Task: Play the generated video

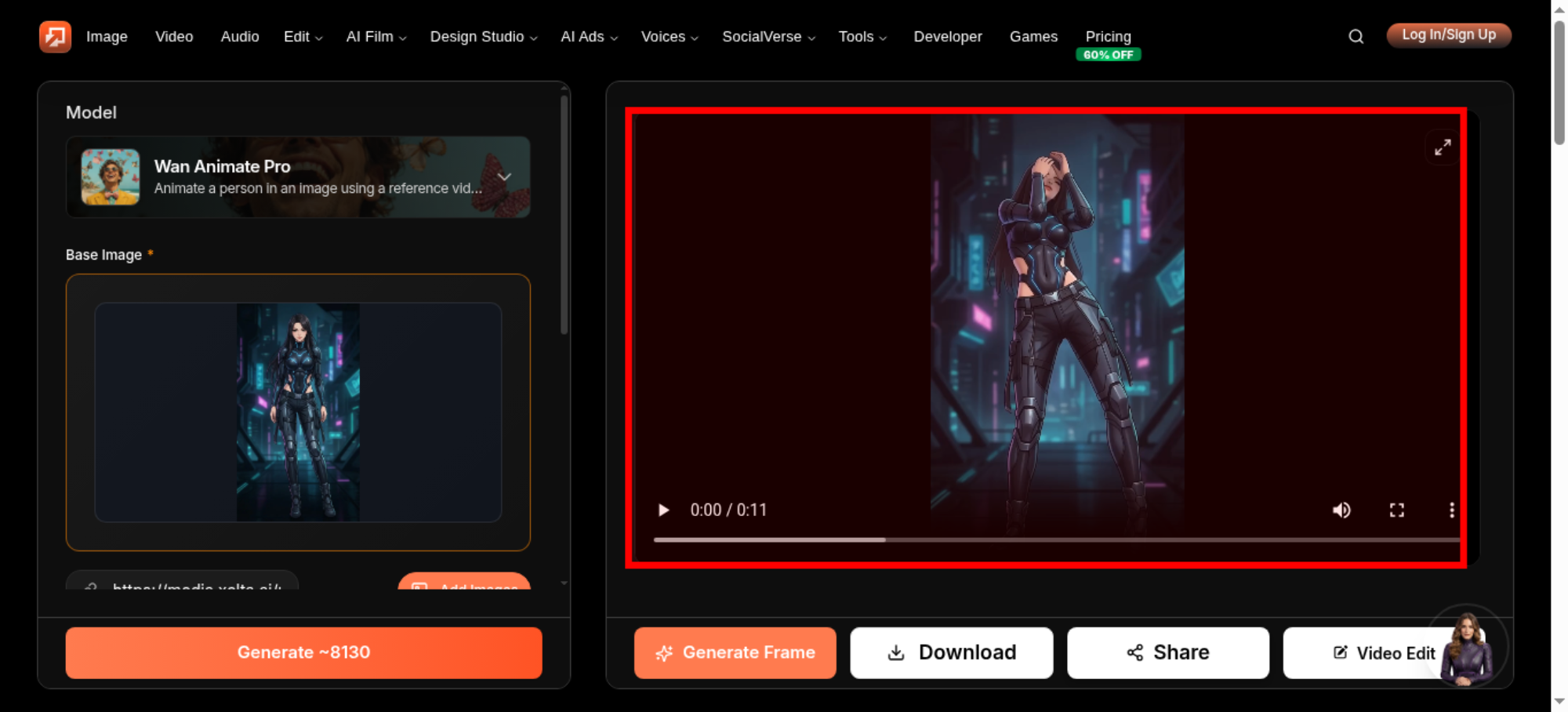Action: 663,510
